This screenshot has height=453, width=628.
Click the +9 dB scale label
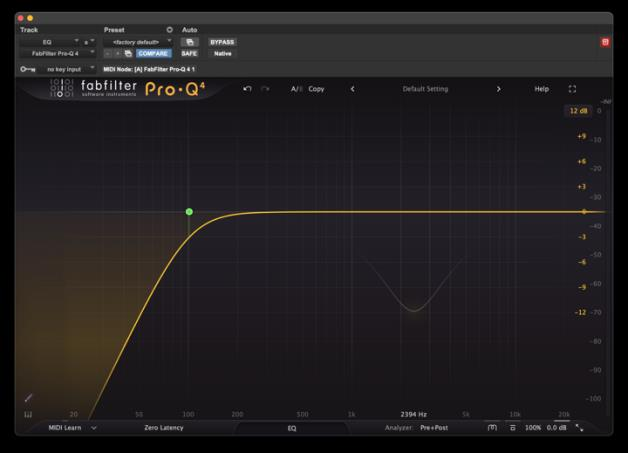tap(582, 136)
